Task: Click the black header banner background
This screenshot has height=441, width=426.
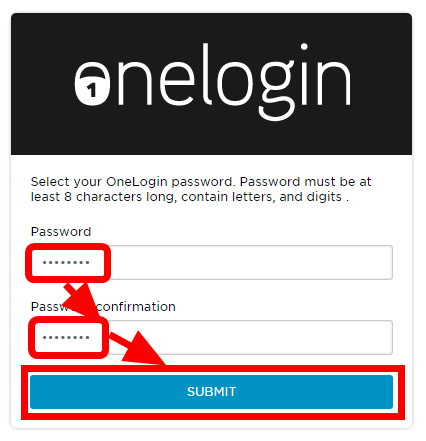Action: (212, 138)
